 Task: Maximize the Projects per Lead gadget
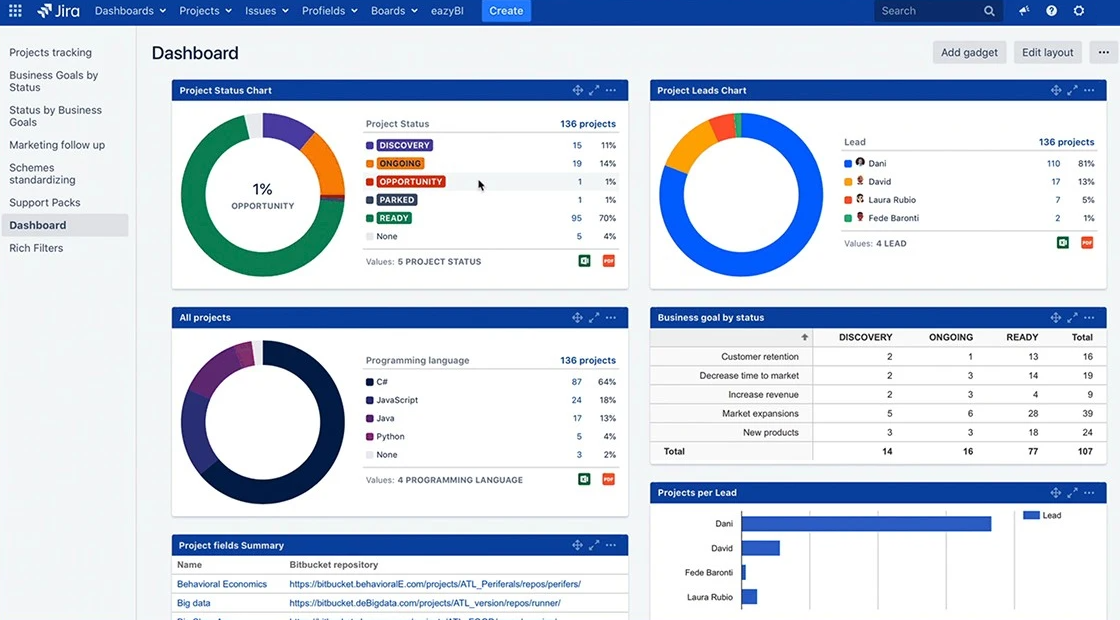(1072, 492)
